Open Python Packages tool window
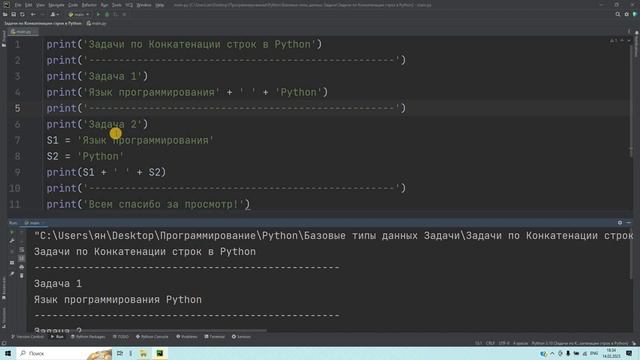 [88, 337]
